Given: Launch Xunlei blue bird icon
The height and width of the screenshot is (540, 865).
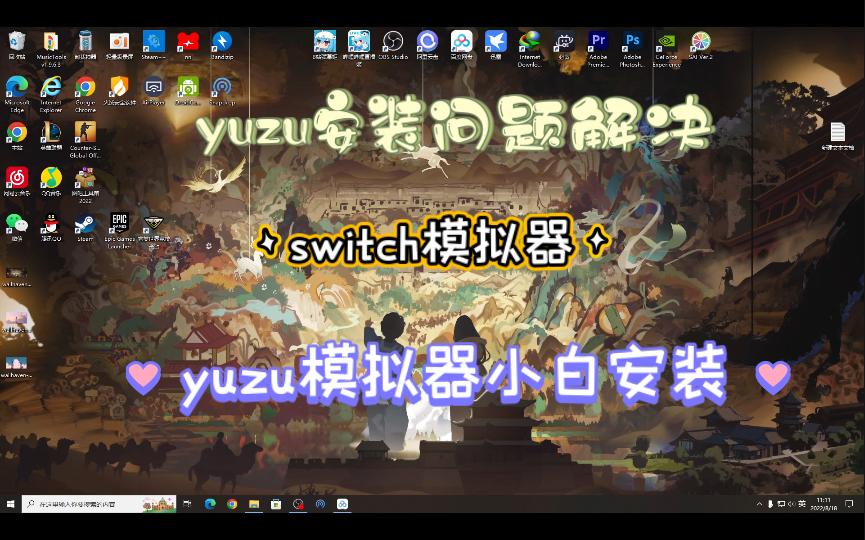Looking at the screenshot, I should coord(495,41).
